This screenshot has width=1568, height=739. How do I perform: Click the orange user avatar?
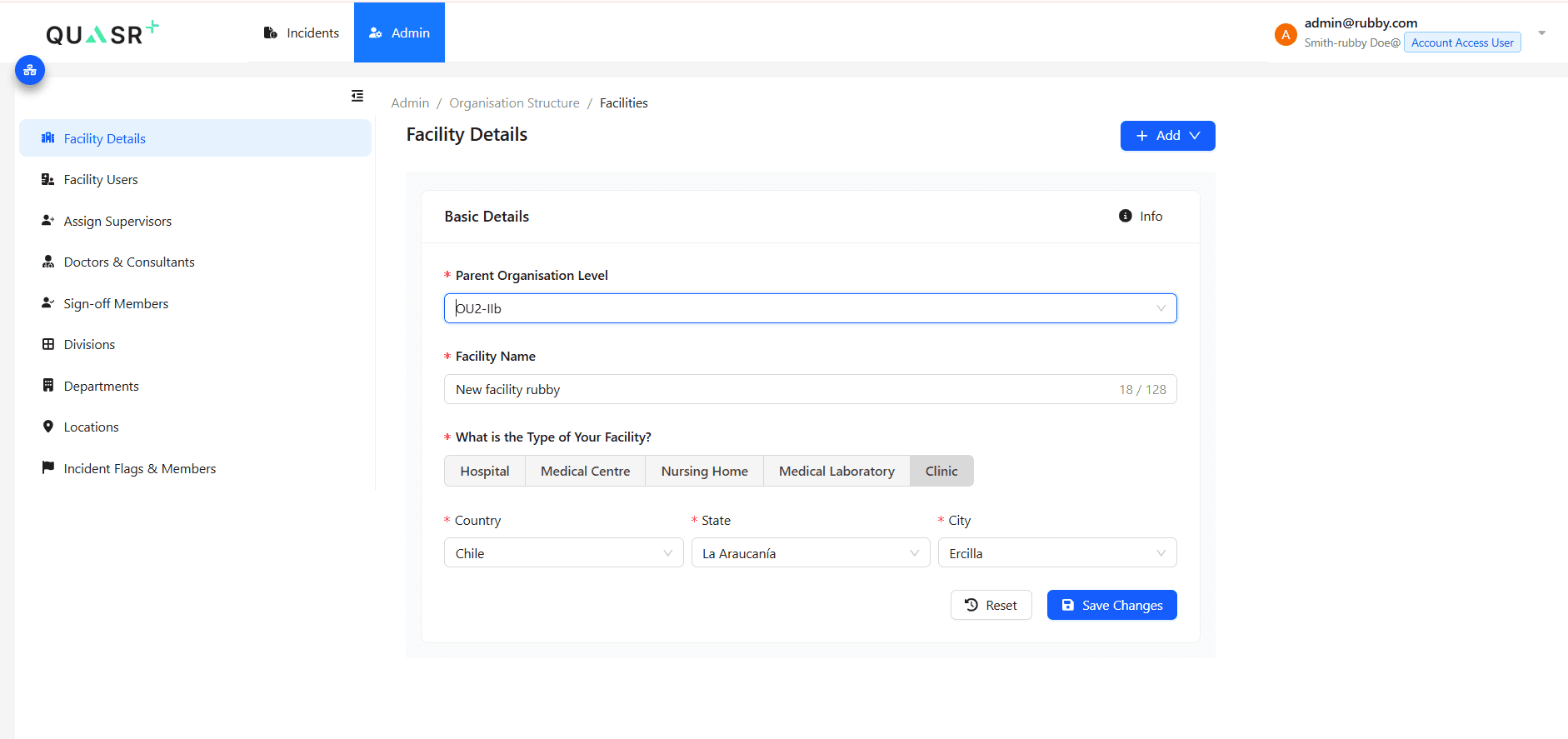(1286, 34)
